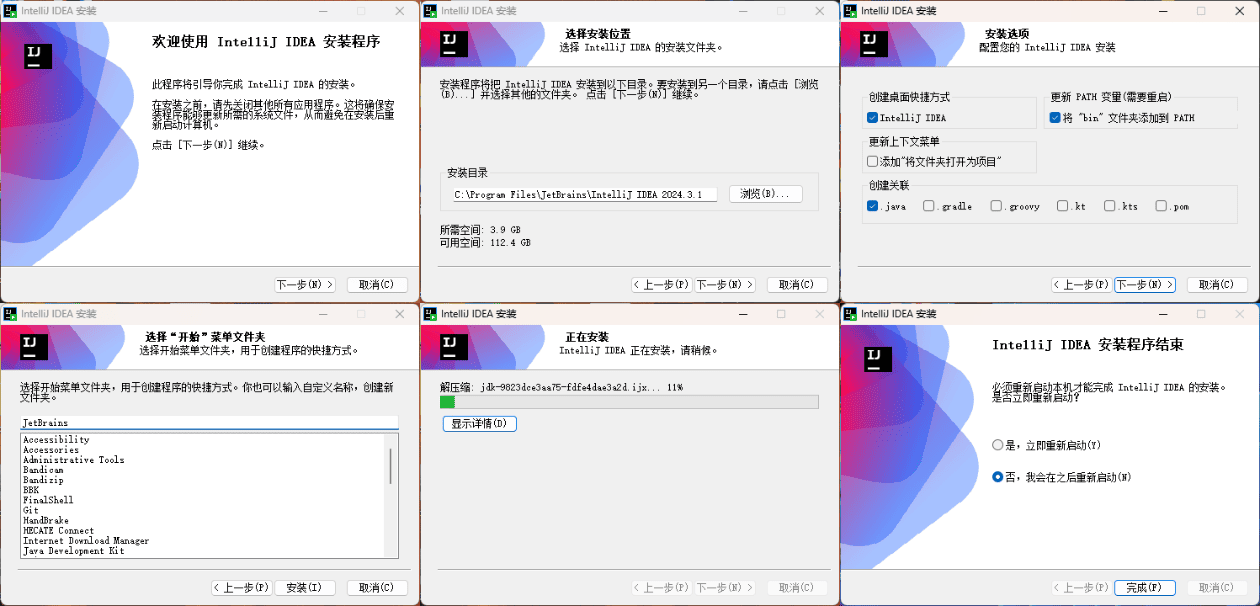
Task: Click the install directory path field
Action: click(x=584, y=195)
